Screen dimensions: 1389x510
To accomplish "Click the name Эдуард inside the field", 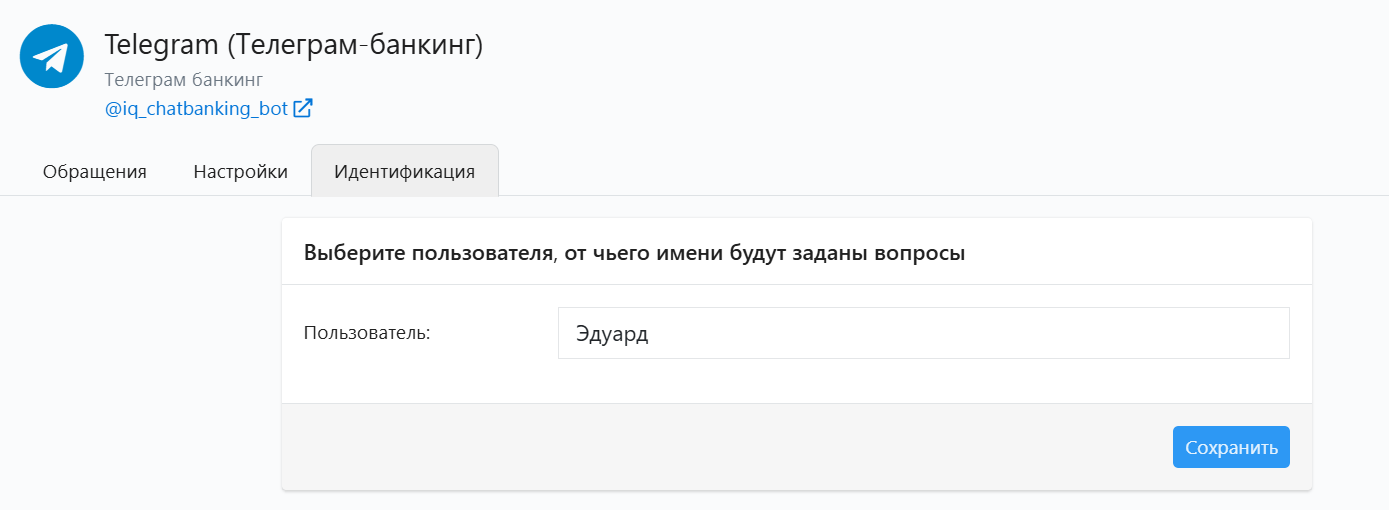I will (x=612, y=334).
